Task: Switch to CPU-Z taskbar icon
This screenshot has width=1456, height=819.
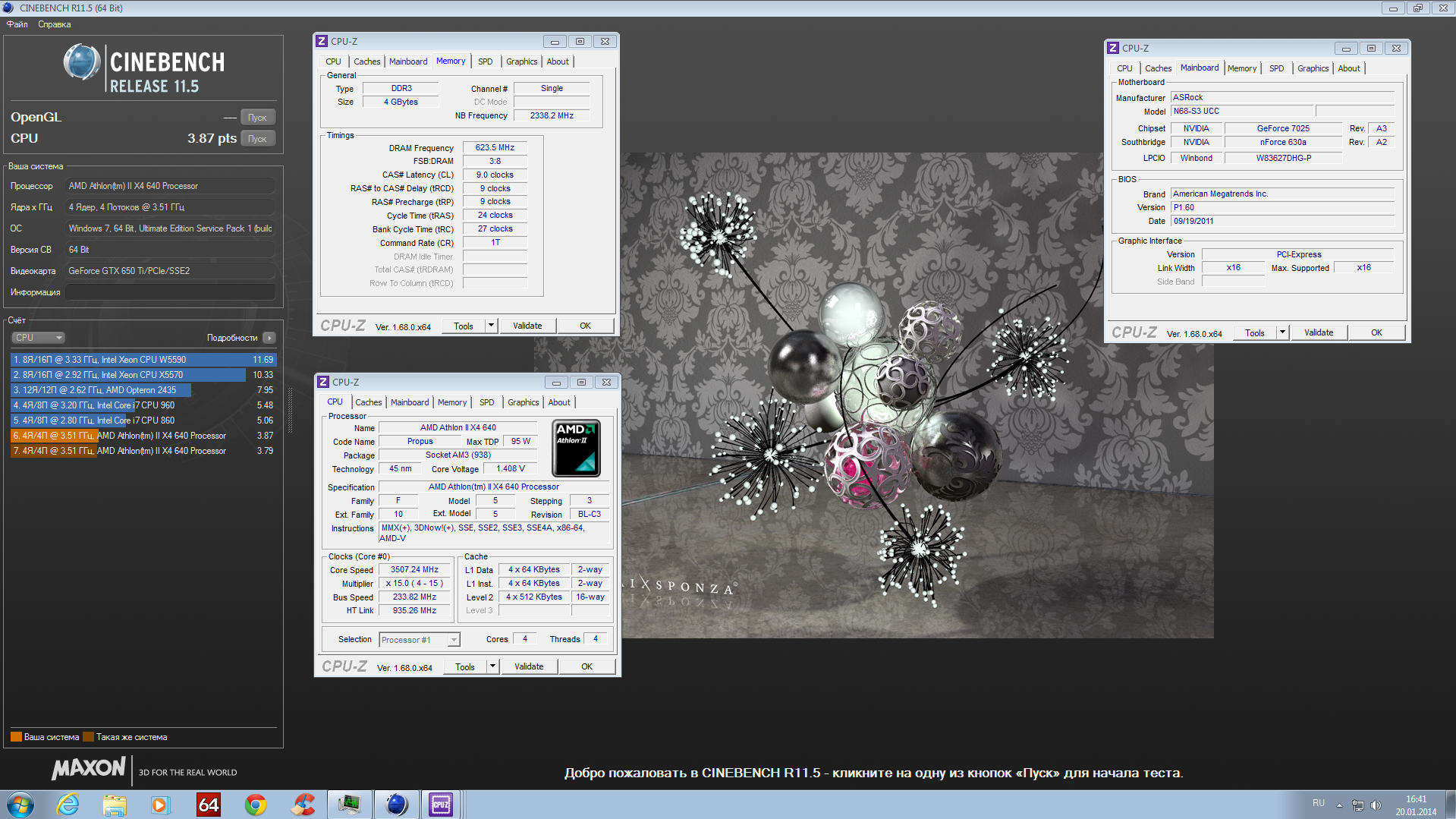Action: pos(441,805)
